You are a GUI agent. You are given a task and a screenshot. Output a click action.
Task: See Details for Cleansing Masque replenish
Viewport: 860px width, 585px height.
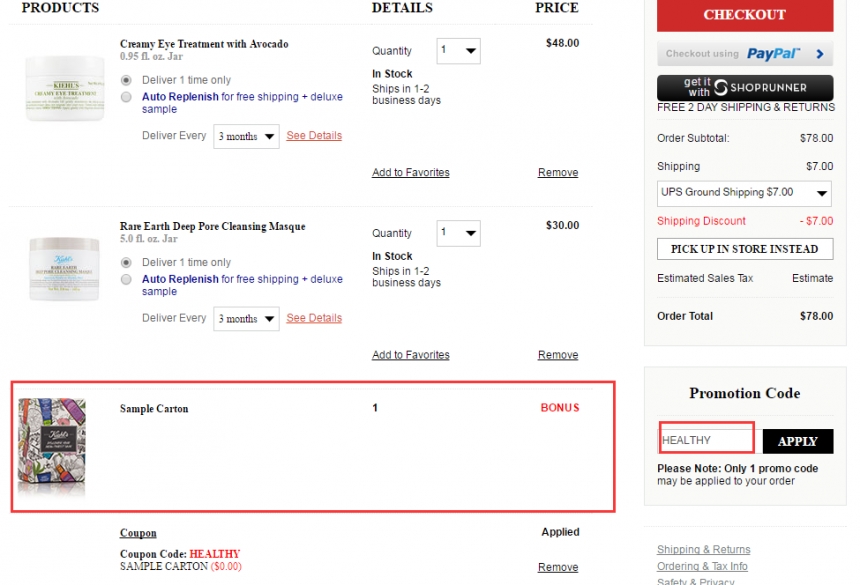coord(314,318)
